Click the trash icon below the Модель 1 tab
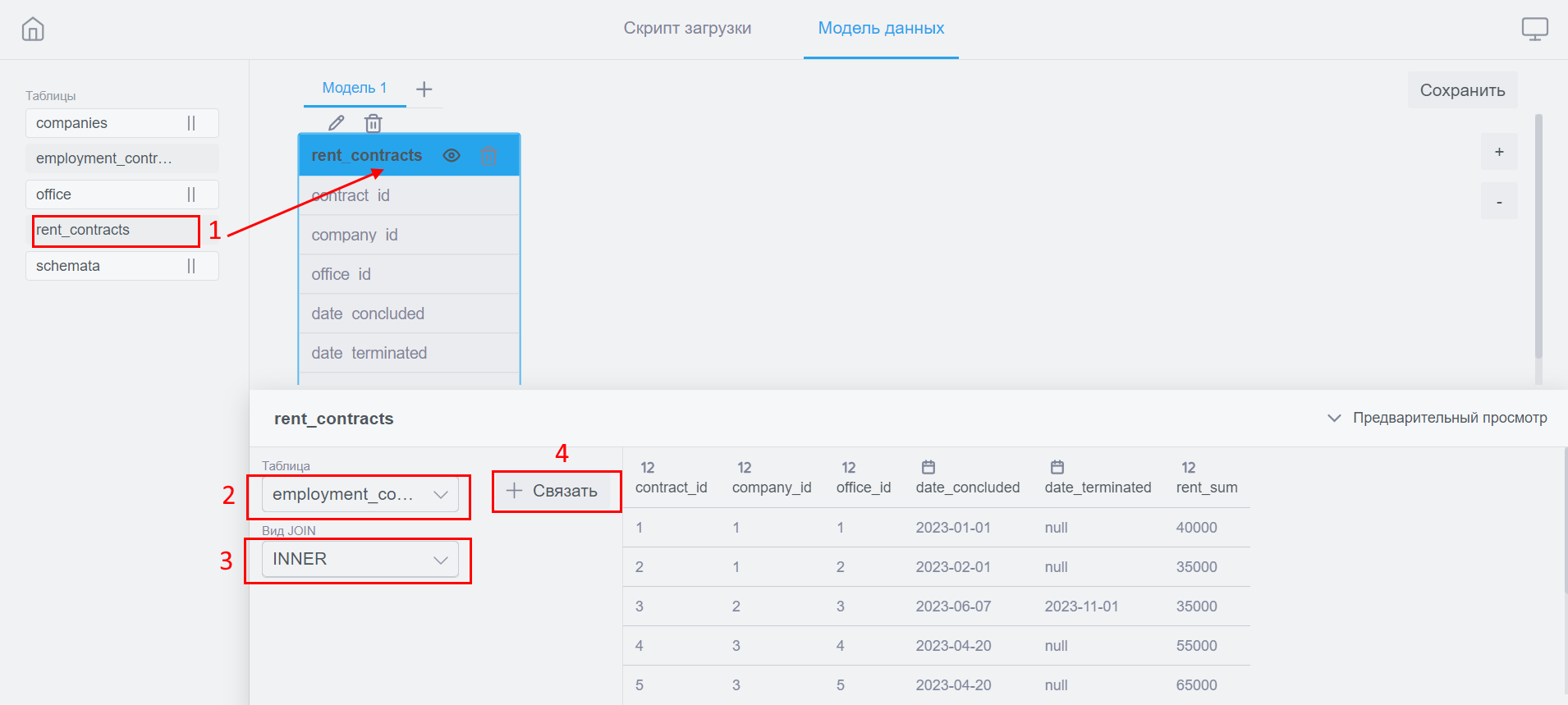Viewport: 1568px width, 705px height. pyautogui.click(x=374, y=123)
